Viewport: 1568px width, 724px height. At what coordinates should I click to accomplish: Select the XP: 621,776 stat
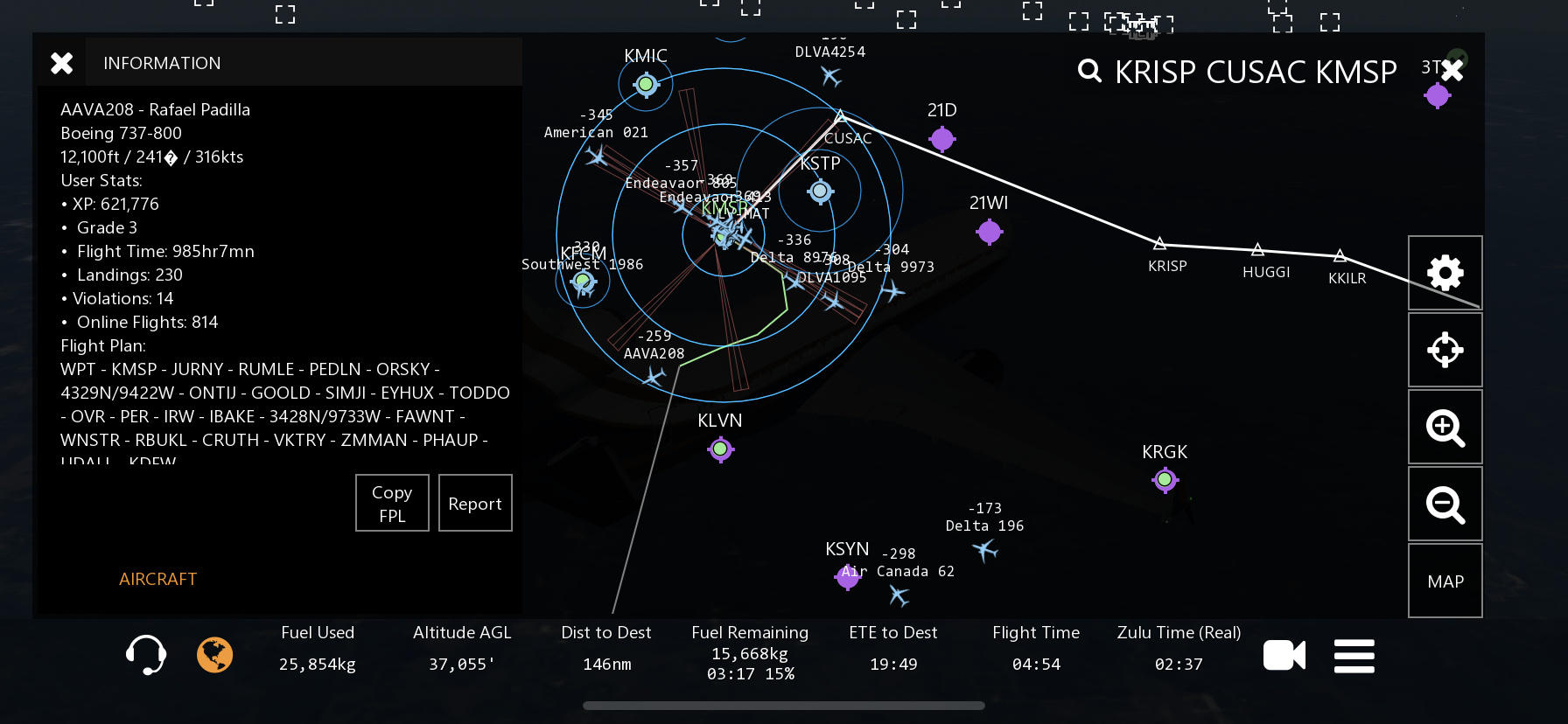tap(109, 204)
